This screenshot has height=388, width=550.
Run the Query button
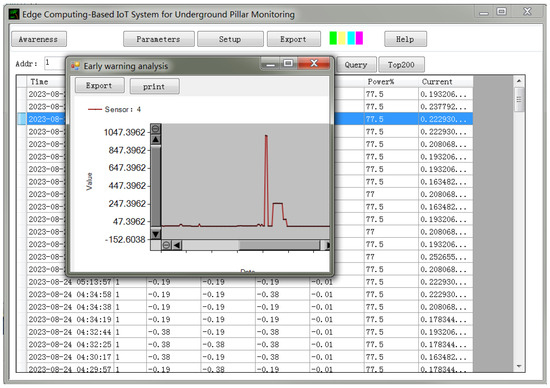click(x=356, y=65)
